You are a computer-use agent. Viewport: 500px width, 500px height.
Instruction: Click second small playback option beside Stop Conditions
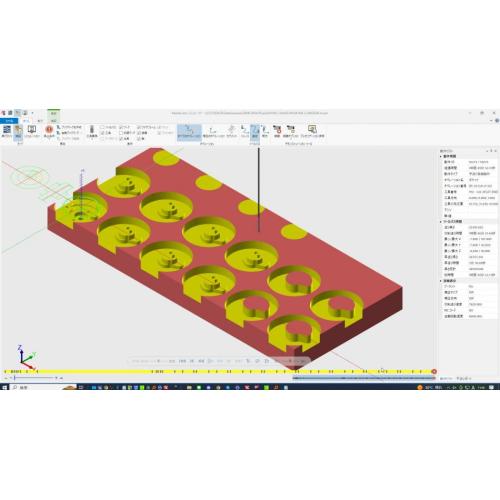click(68, 133)
